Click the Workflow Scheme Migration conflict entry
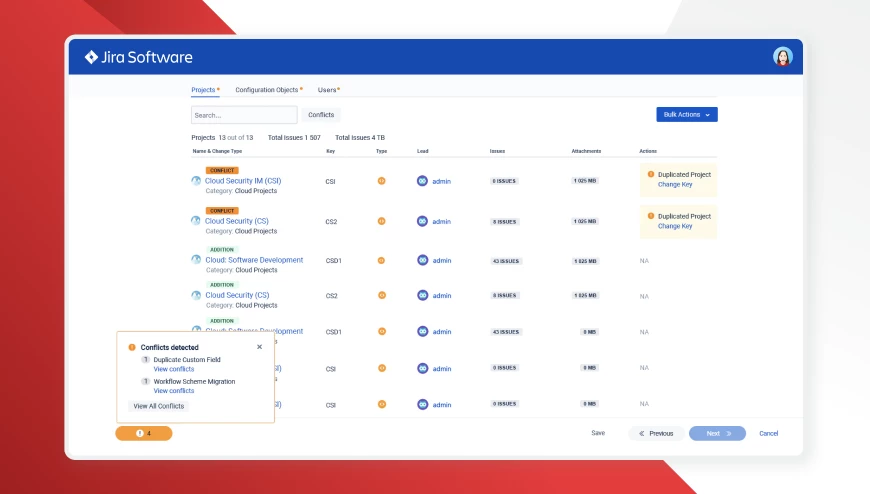Screen dimensions: 870x494 coord(194,381)
